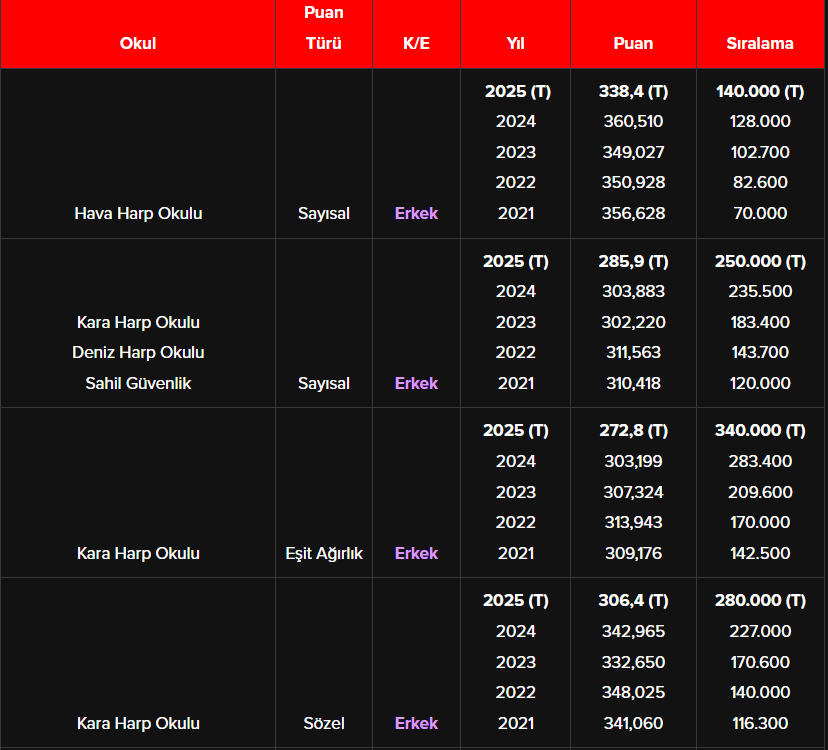Click the 209.600 ranking value
This screenshot has height=750, width=828.
[x=760, y=493]
